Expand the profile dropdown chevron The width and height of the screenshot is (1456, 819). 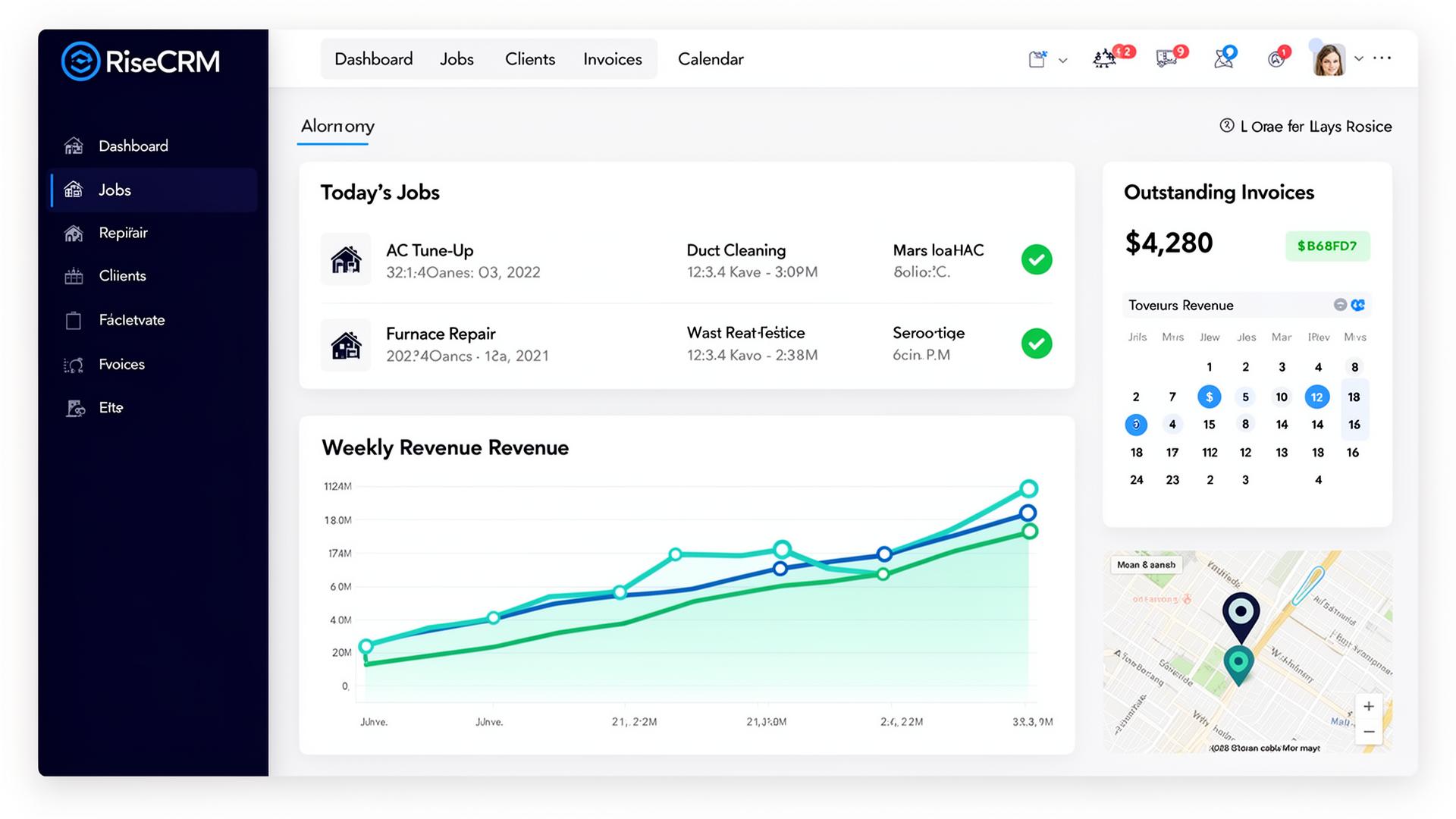[x=1358, y=58]
